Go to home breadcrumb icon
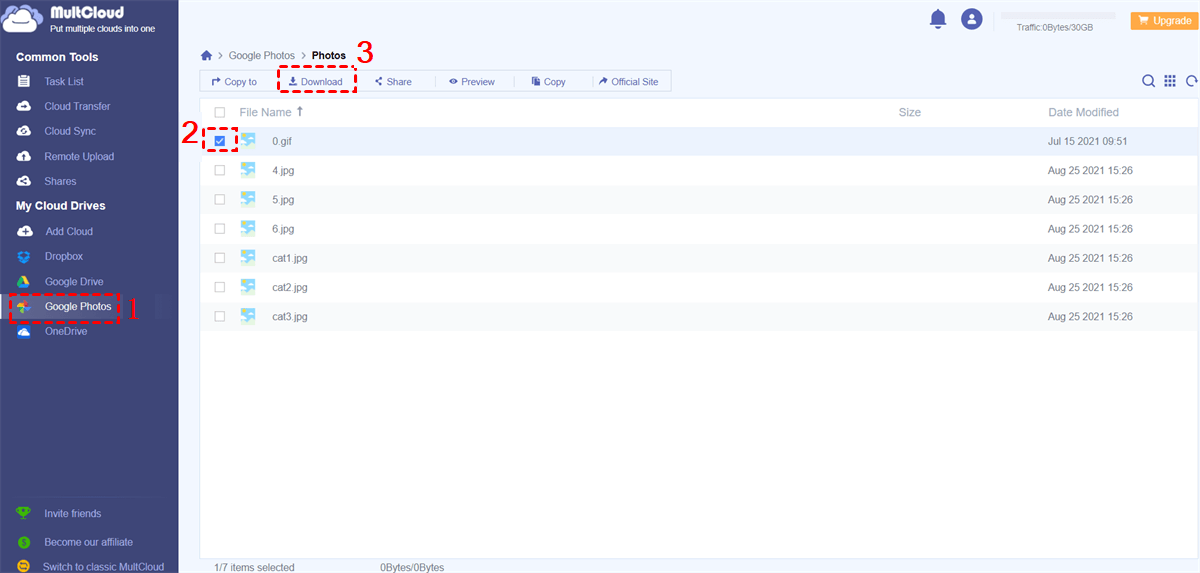This screenshot has width=1200, height=573. pyautogui.click(x=207, y=56)
